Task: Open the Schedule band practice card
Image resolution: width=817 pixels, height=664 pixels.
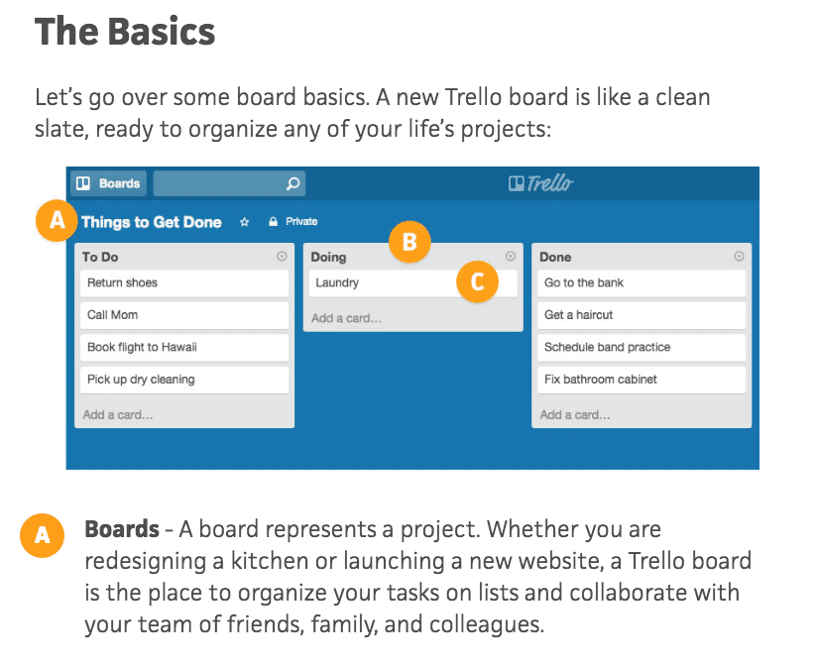Action: click(641, 347)
